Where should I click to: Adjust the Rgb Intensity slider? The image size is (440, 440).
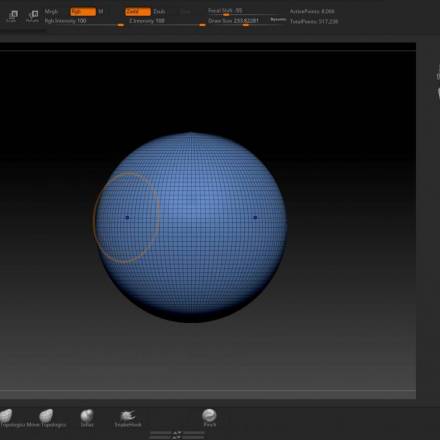pyautogui.click(x=84, y=21)
